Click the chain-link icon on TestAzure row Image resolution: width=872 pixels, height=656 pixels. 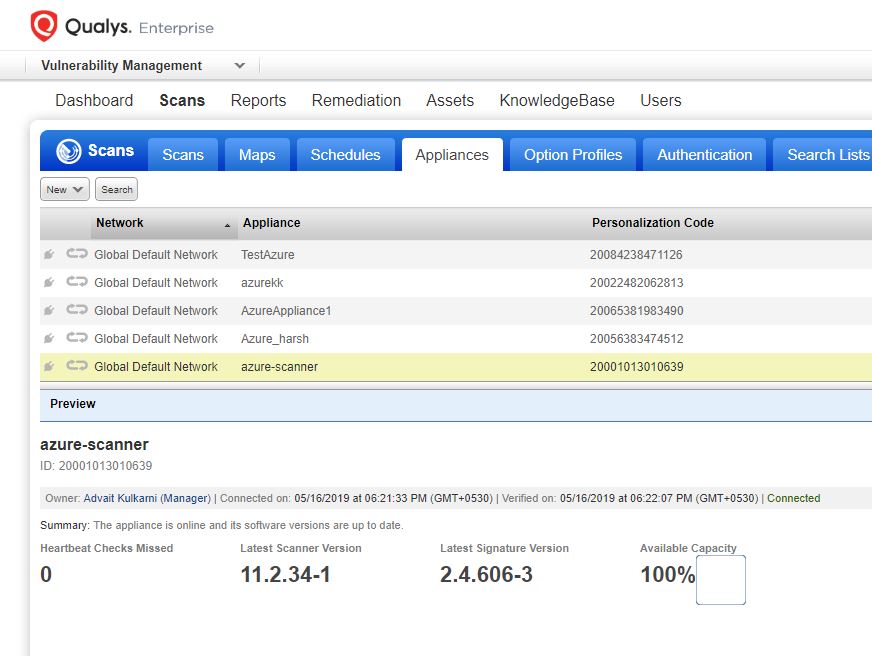coord(76,254)
